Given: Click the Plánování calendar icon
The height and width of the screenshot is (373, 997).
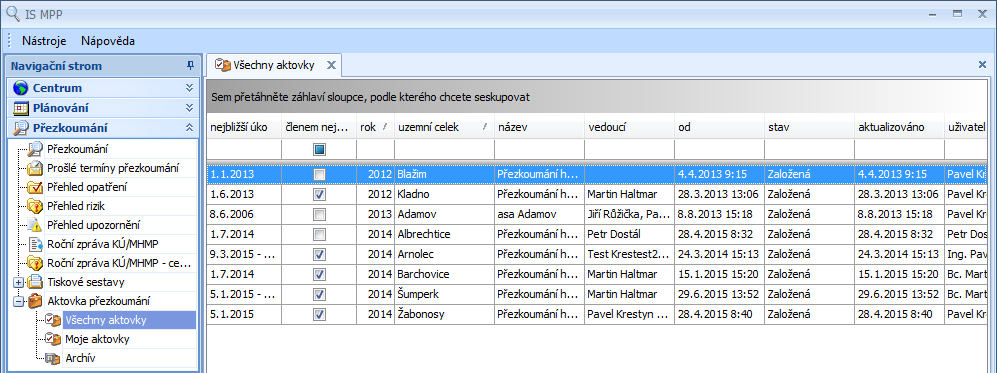Looking at the screenshot, I should pos(21,107).
